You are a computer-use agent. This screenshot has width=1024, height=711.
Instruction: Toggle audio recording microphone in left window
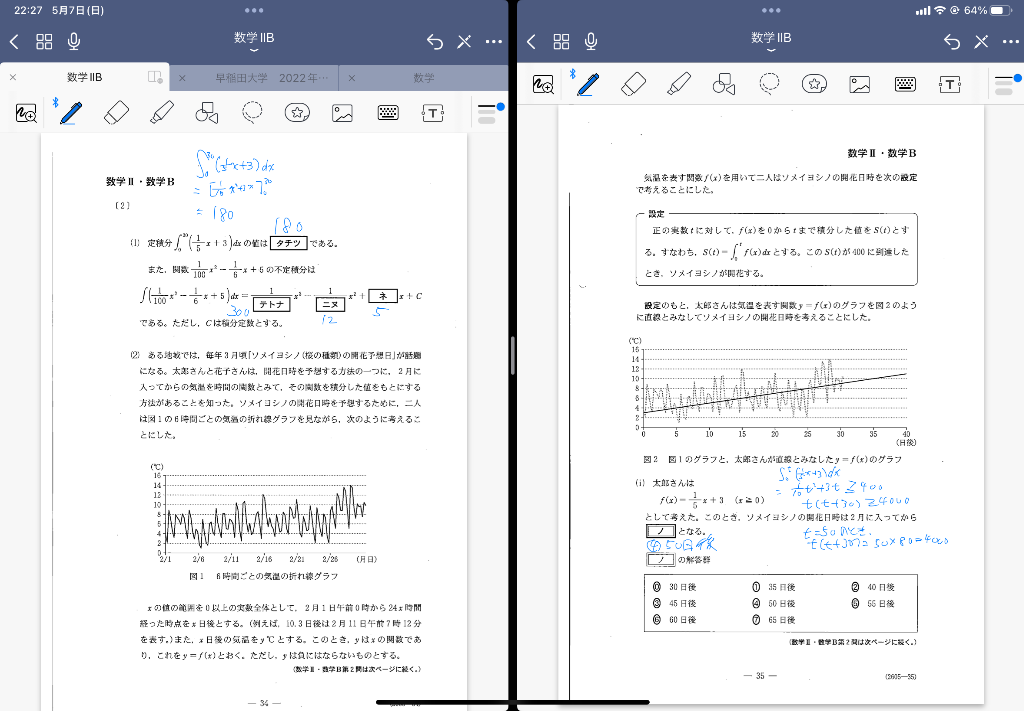[74, 41]
